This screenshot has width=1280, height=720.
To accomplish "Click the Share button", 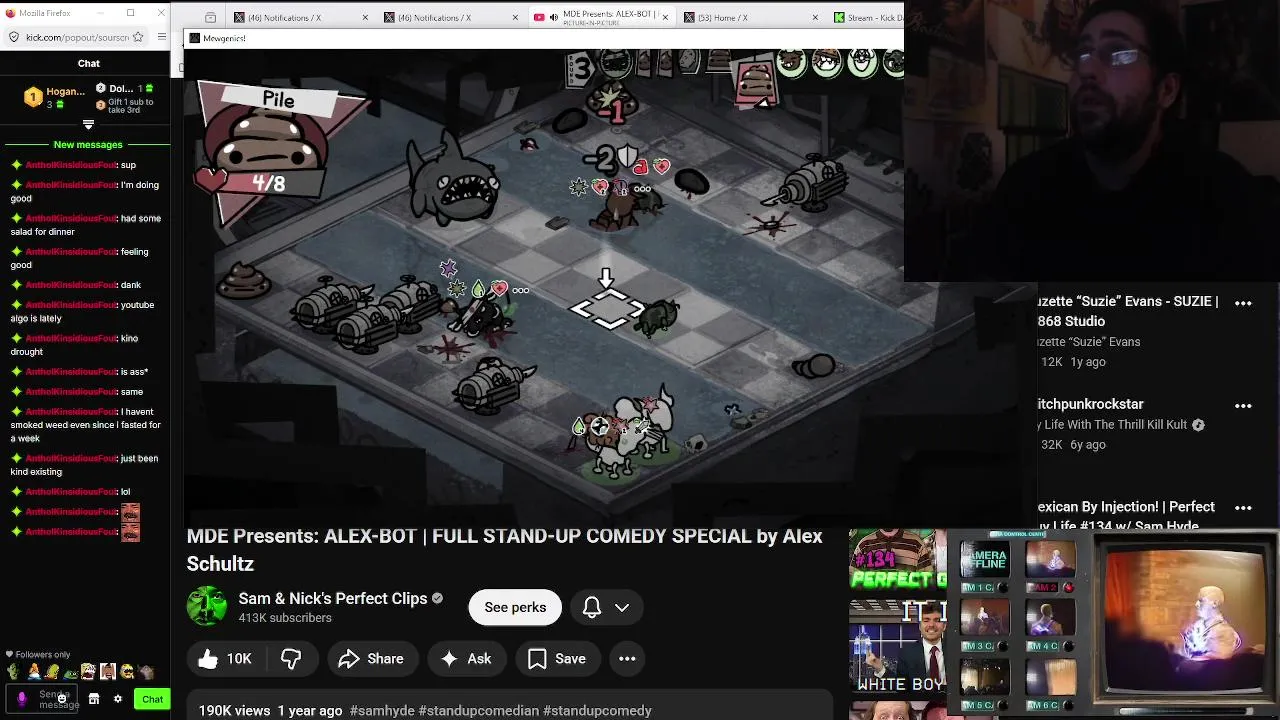I will point(371,658).
